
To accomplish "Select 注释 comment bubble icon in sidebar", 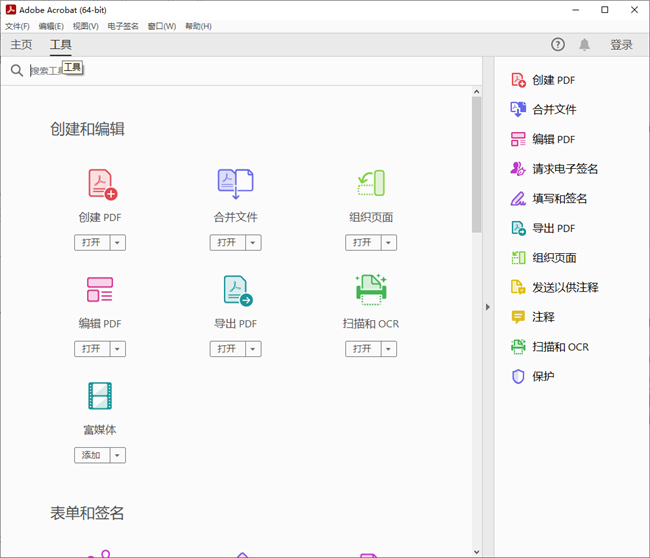I will coord(518,317).
